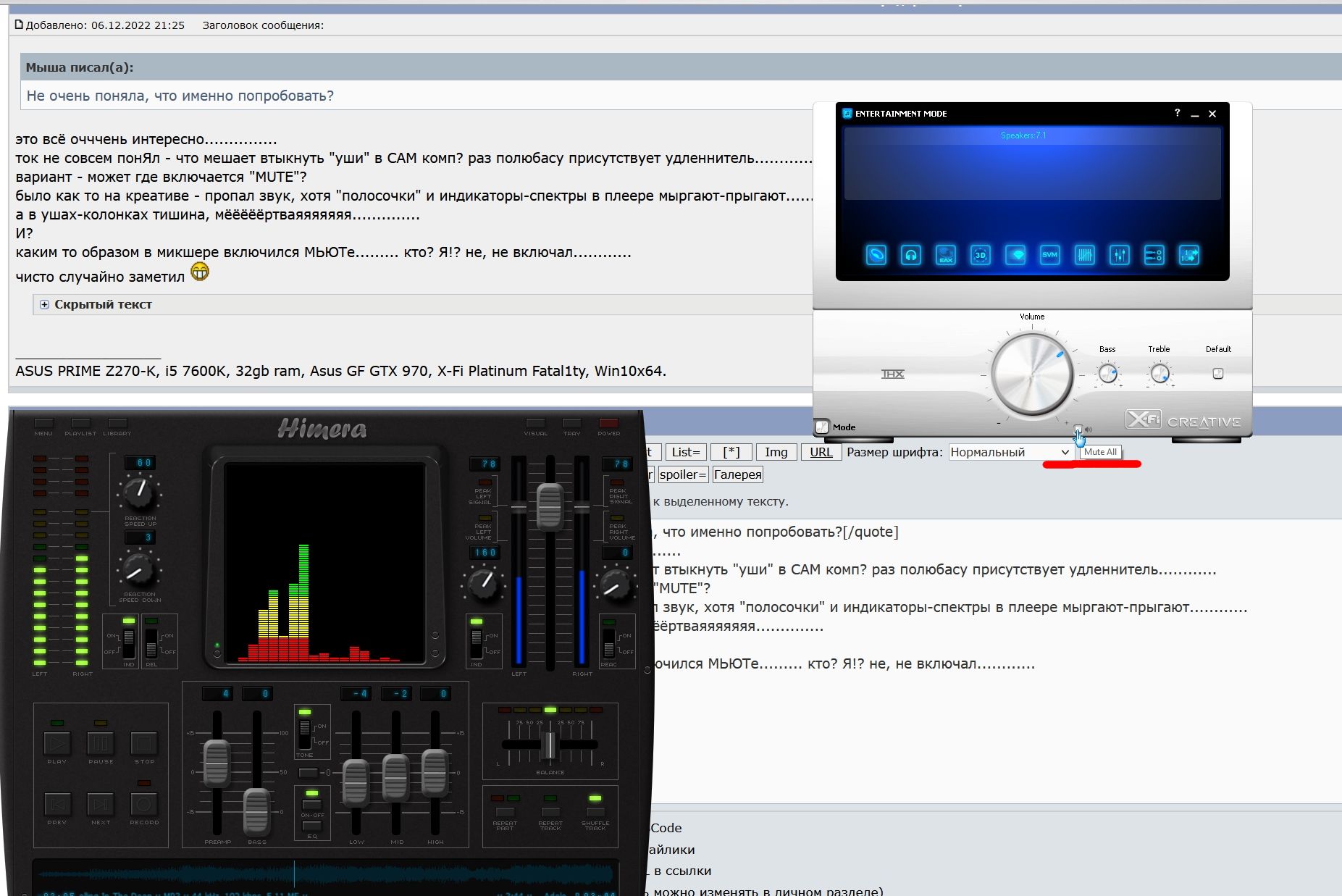Open the graphic equalizer icon in Creative panel
The height and width of the screenshot is (896, 1342).
tap(1084, 255)
